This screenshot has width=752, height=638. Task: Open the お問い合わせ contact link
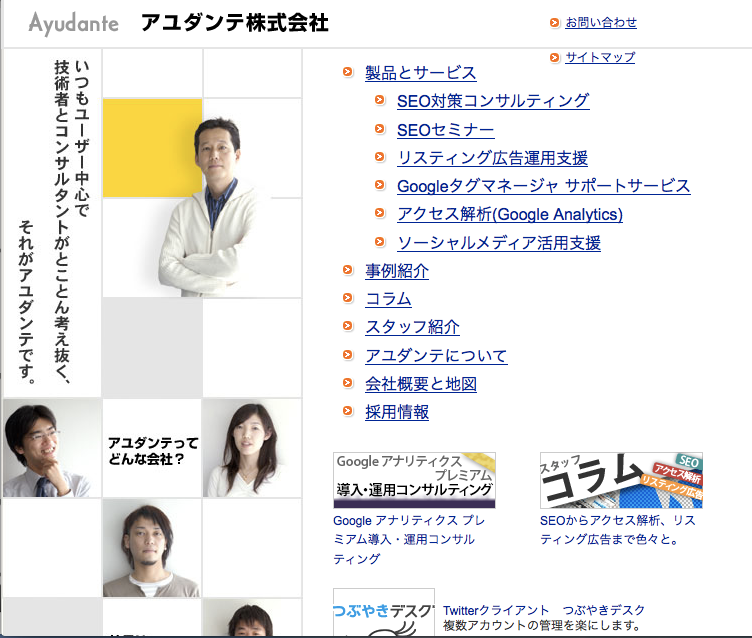pyautogui.click(x=601, y=23)
